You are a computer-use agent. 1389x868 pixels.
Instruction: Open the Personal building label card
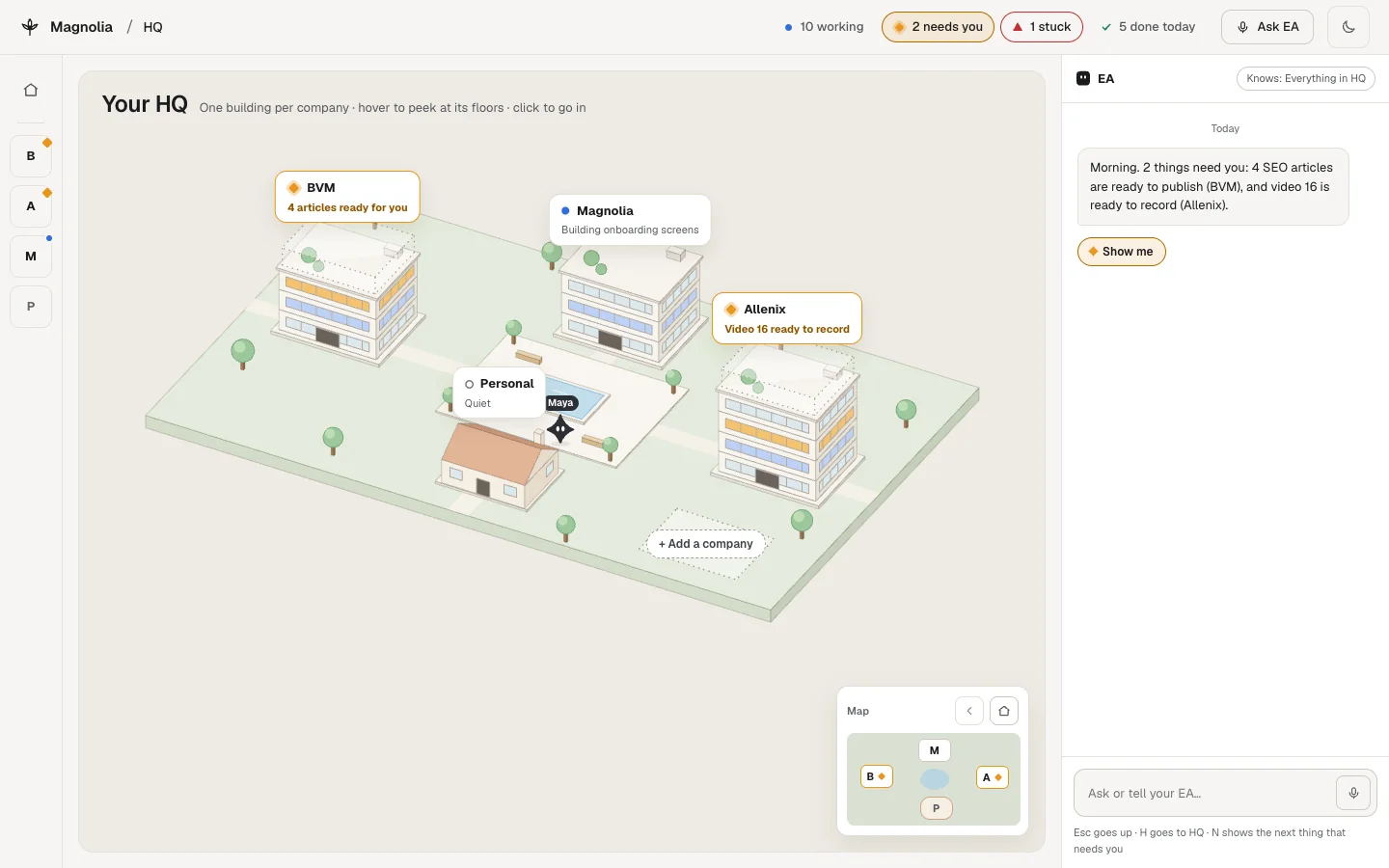click(499, 393)
